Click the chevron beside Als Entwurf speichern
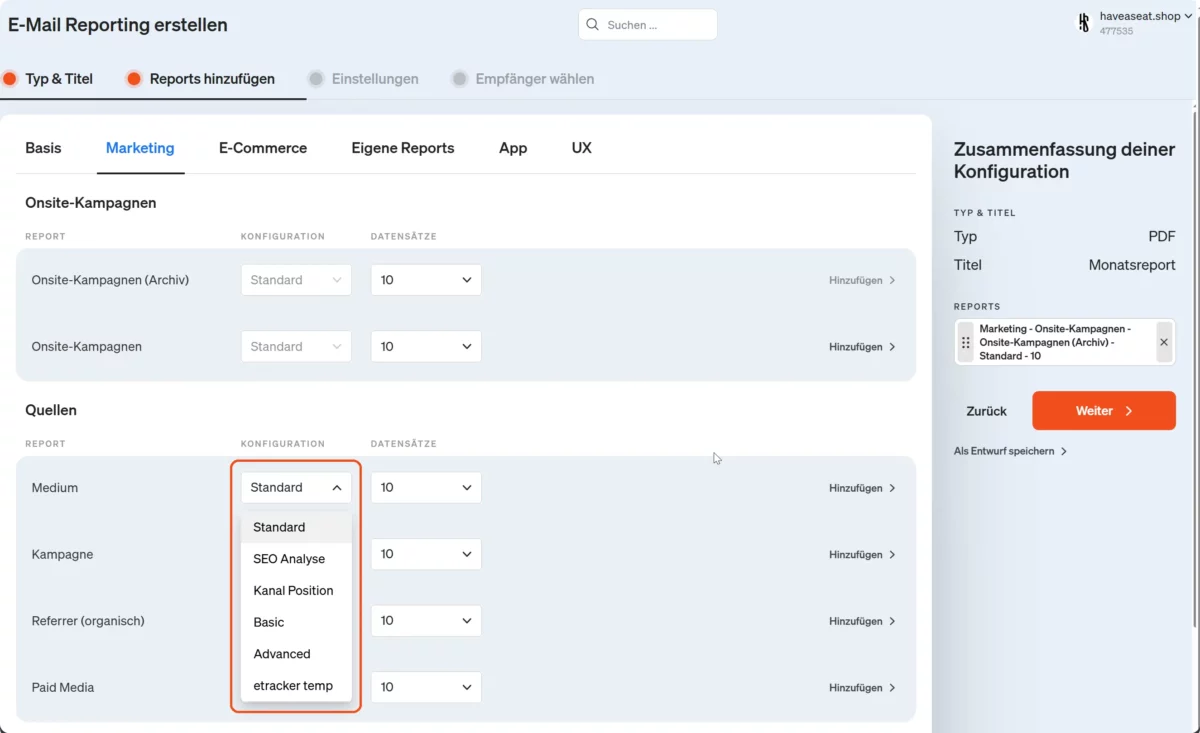 point(1064,451)
